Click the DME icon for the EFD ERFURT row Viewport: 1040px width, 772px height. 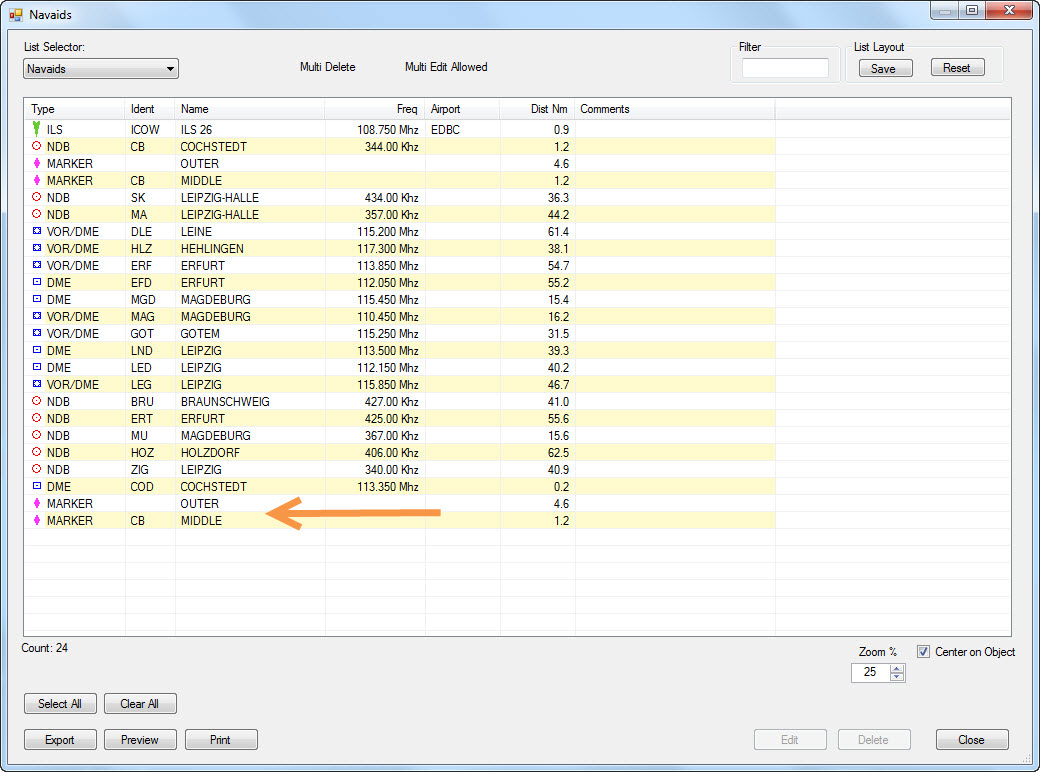[37, 282]
